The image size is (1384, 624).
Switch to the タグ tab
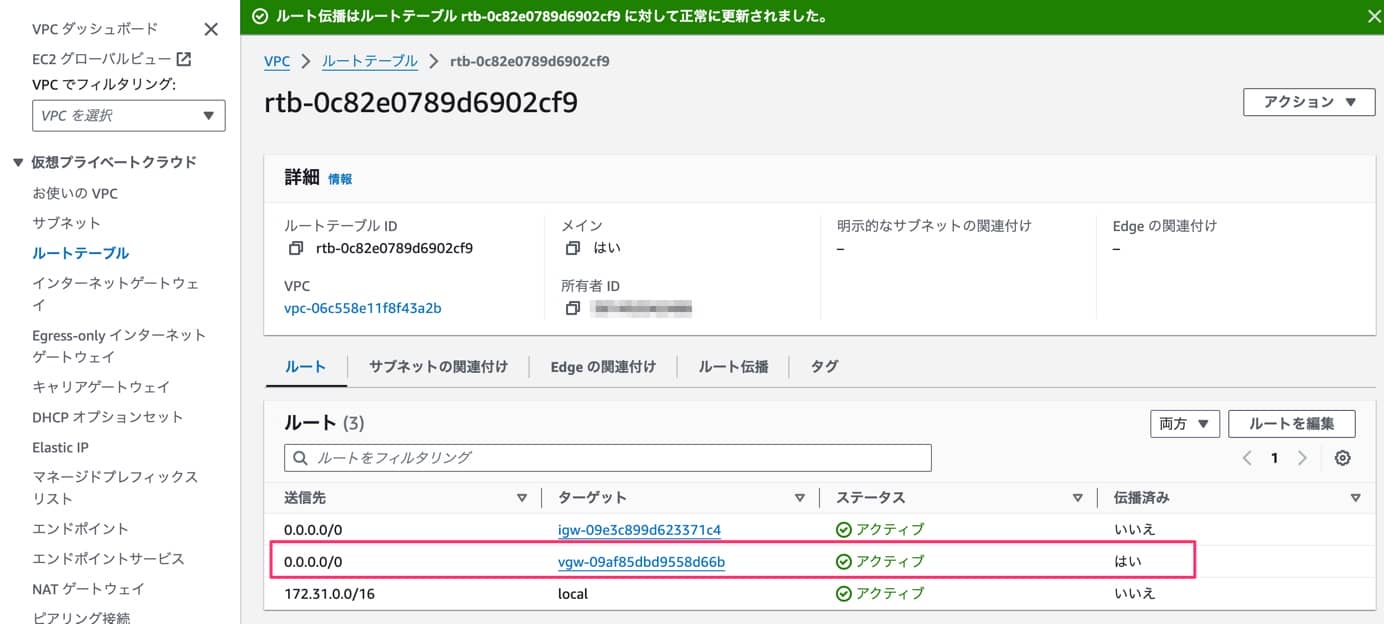(x=824, y=367)
